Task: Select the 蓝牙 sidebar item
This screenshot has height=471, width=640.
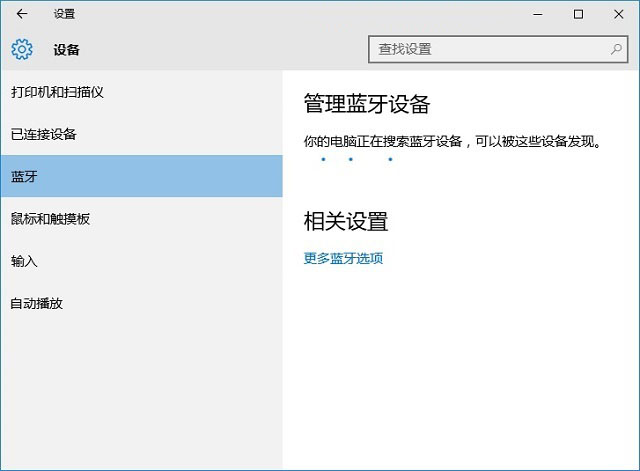Action: pyautogui.click(x=142, y=176)
